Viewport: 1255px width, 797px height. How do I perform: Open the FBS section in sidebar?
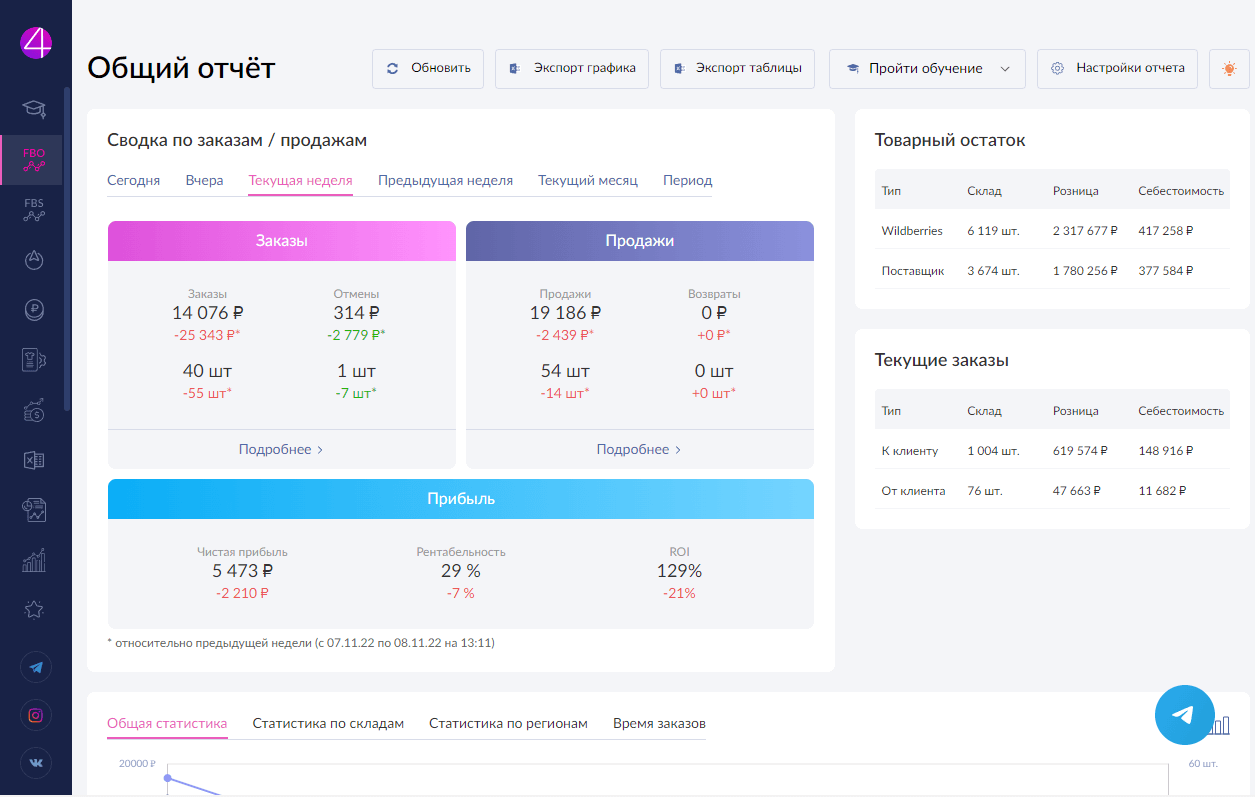pos(35,209)
